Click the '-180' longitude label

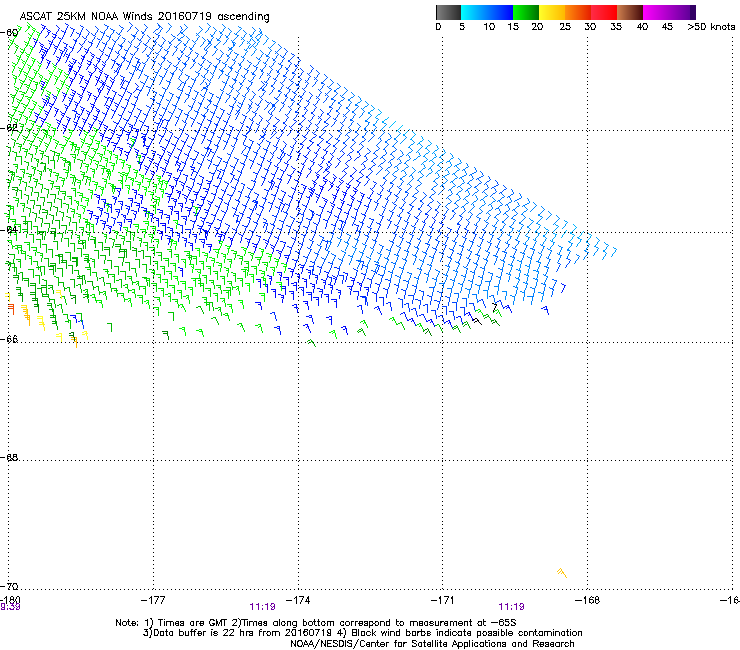(x=9, y=600)
